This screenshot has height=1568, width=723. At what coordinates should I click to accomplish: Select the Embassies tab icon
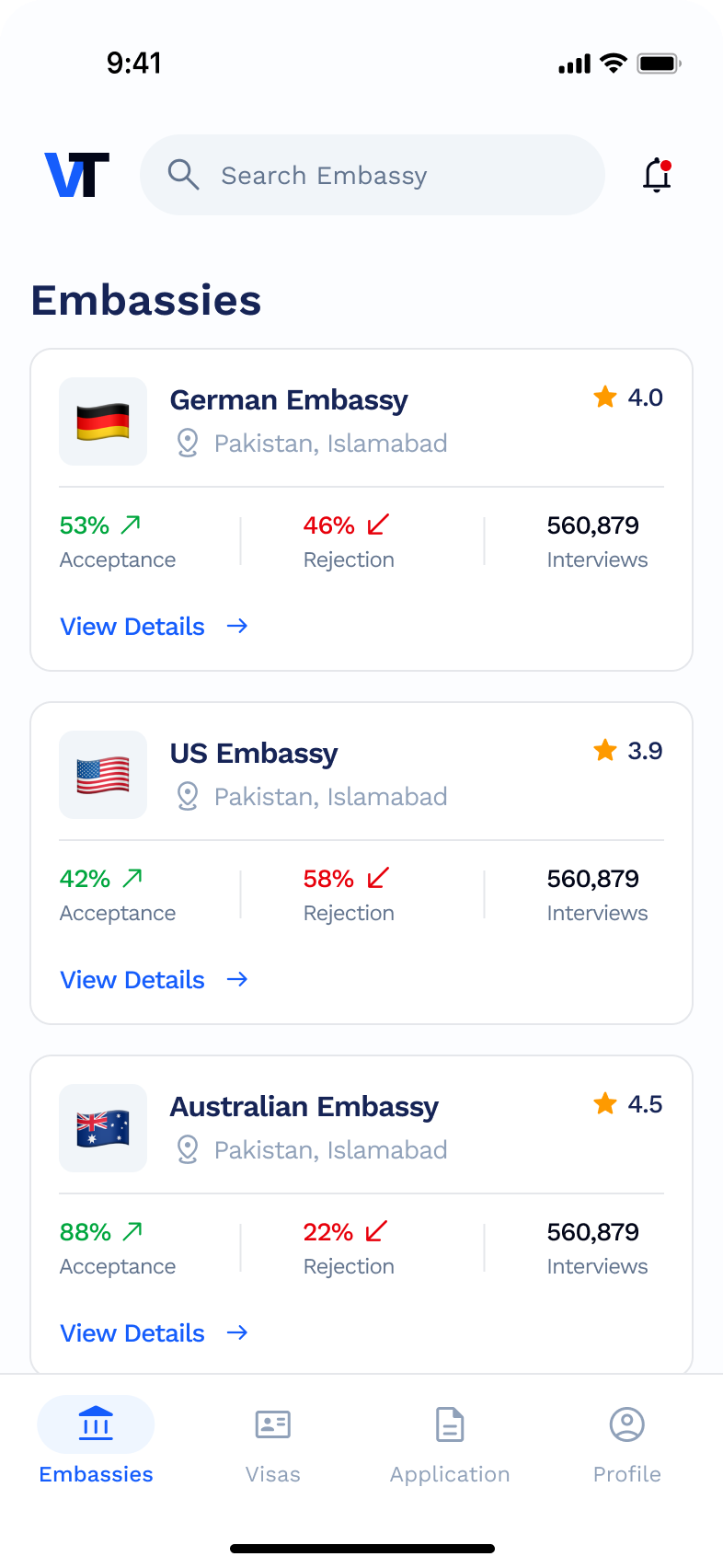96,1423
